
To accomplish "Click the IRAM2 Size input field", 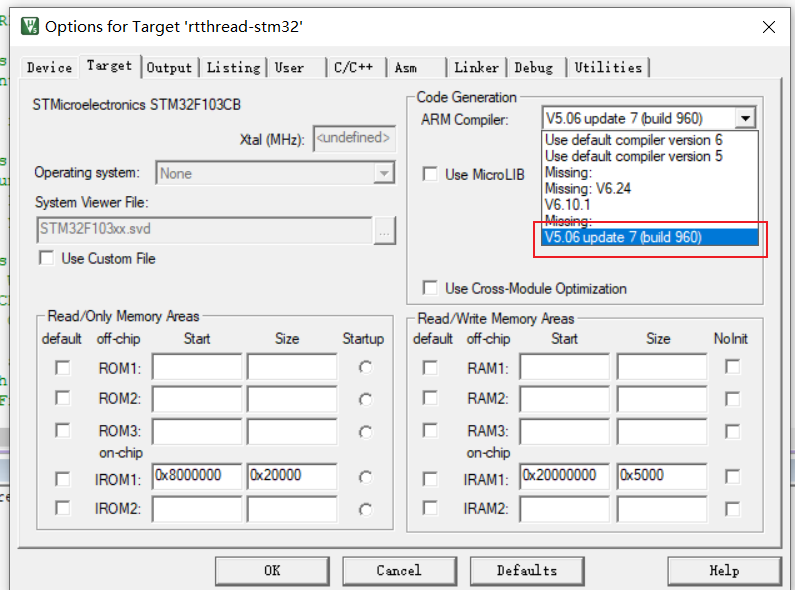I will 662,509.
